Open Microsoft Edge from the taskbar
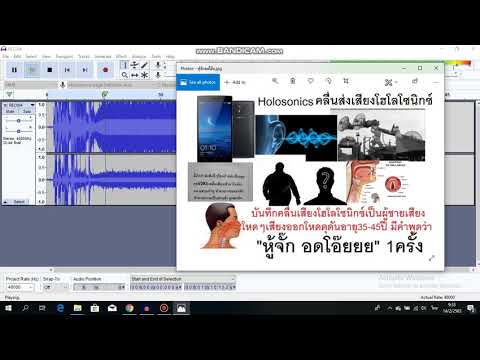Viewport: 480px width, 360px height. point(60,308)
